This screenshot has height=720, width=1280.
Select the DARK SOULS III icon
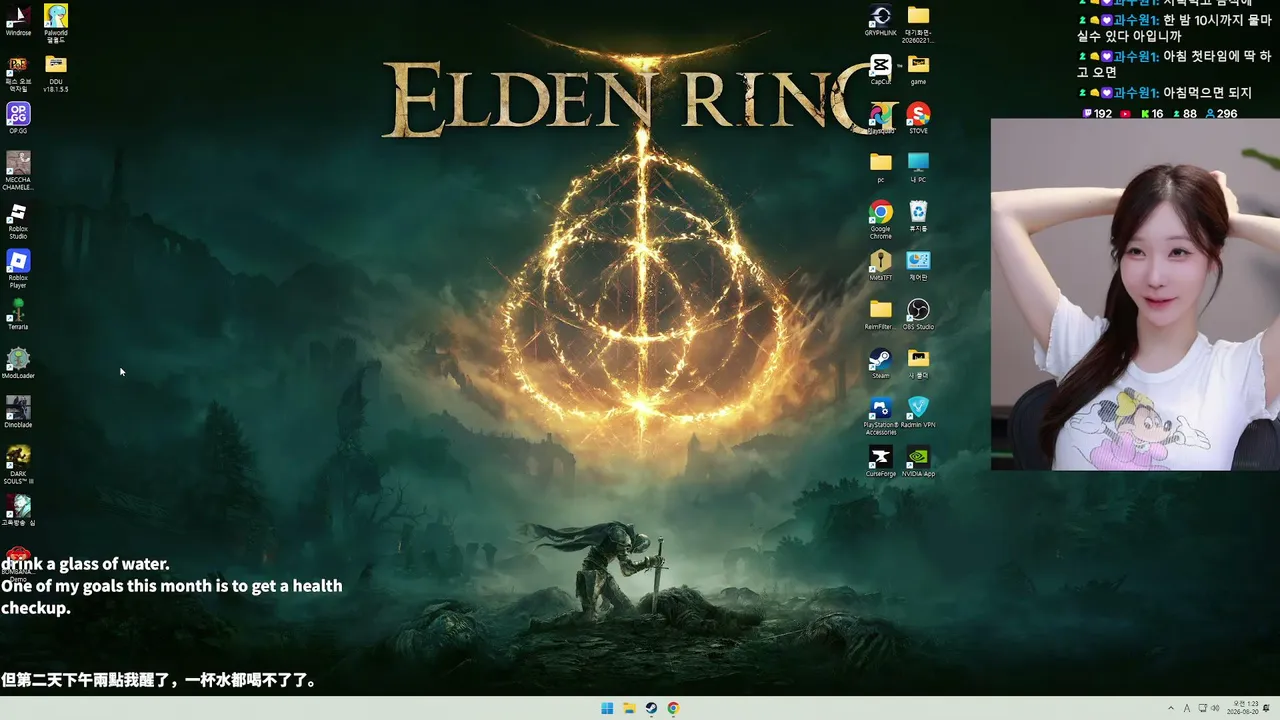18,464
